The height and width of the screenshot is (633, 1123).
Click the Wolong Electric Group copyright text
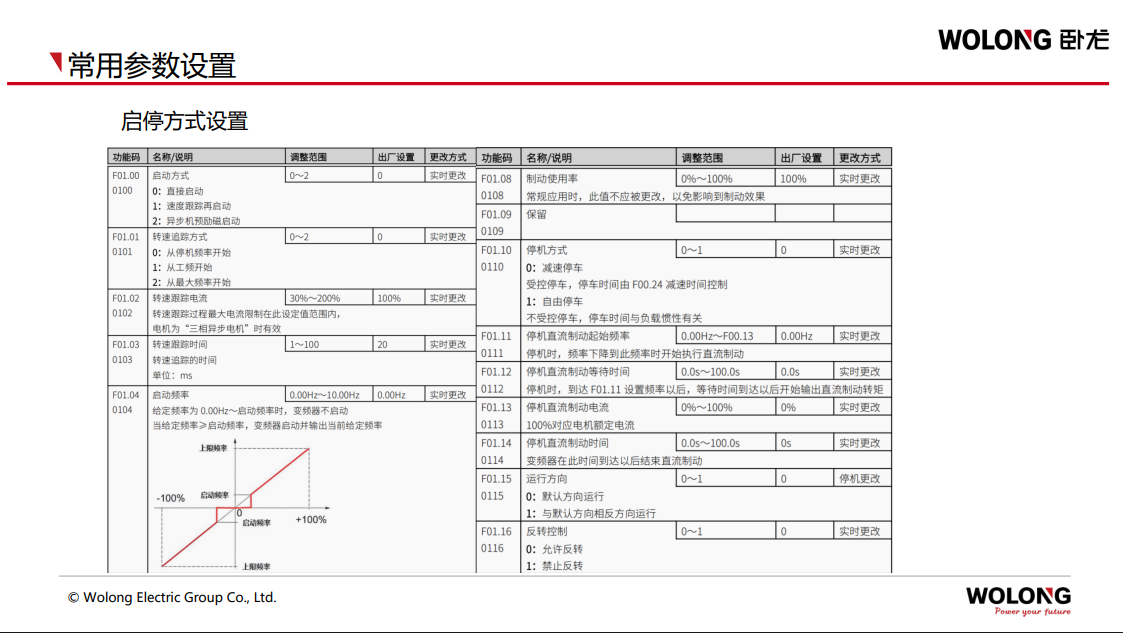(x=172, y=598)
